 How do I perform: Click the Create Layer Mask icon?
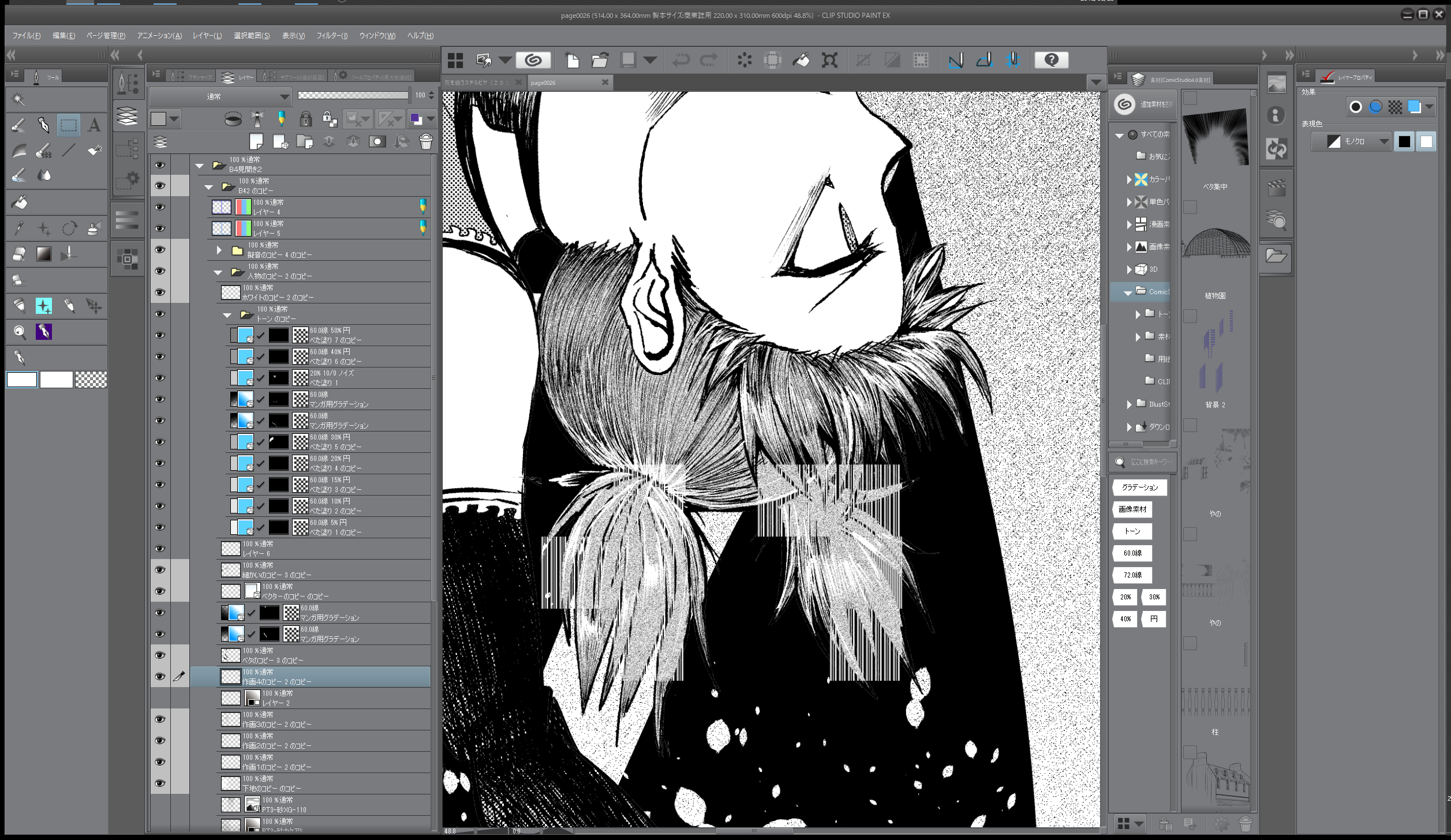coord(377,141)
